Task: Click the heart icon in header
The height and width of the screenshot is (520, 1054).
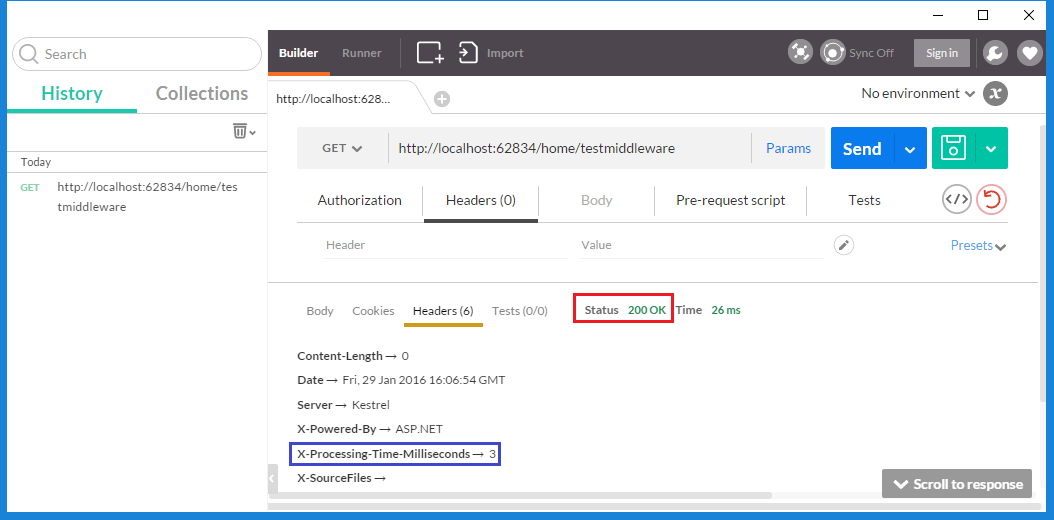Action: (x=1029, y=52)
